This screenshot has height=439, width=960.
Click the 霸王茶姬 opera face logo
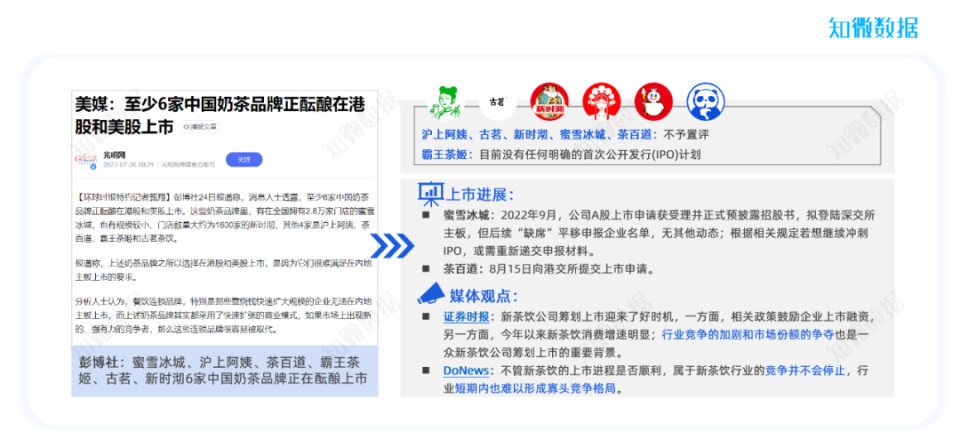tap(602, 102)
